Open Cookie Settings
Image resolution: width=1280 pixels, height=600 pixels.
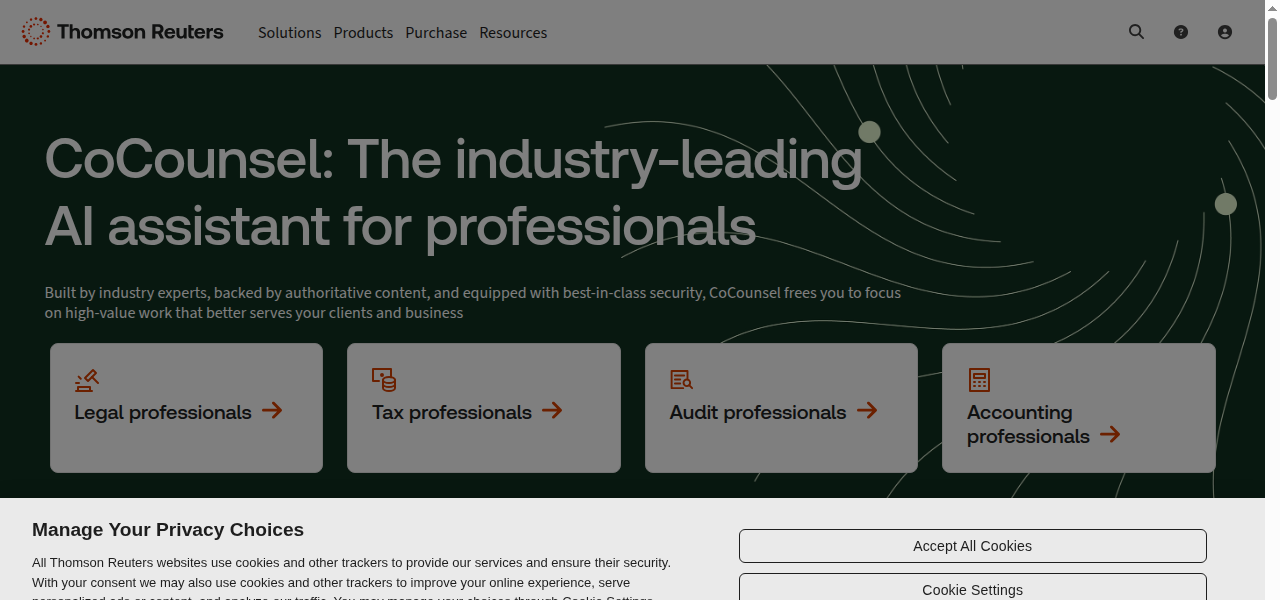[972, 589]
